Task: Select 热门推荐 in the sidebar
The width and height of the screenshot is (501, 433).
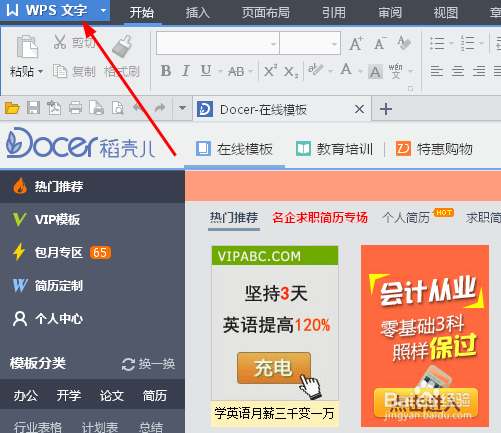Action: click(x=92, y=186)
